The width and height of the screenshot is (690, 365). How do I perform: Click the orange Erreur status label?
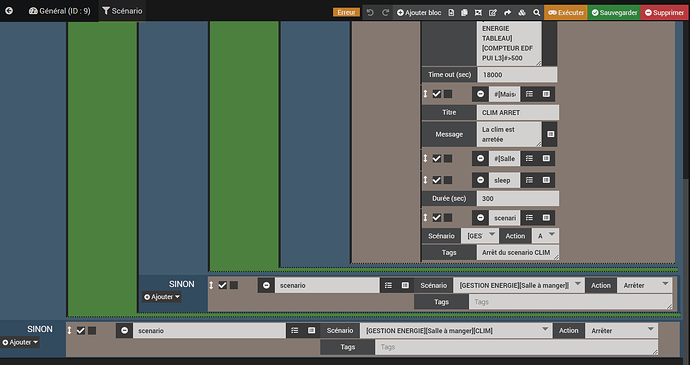[346, 12]
